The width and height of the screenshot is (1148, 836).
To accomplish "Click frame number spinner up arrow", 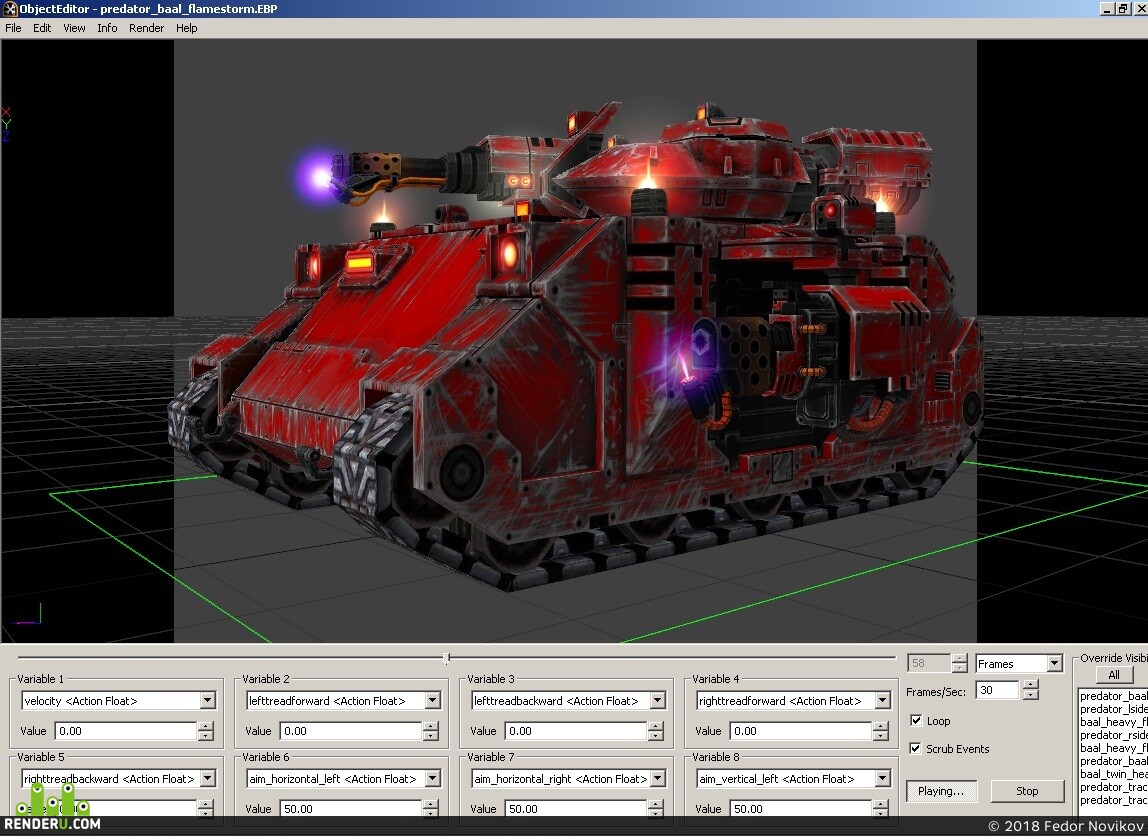I will point(959,659).
